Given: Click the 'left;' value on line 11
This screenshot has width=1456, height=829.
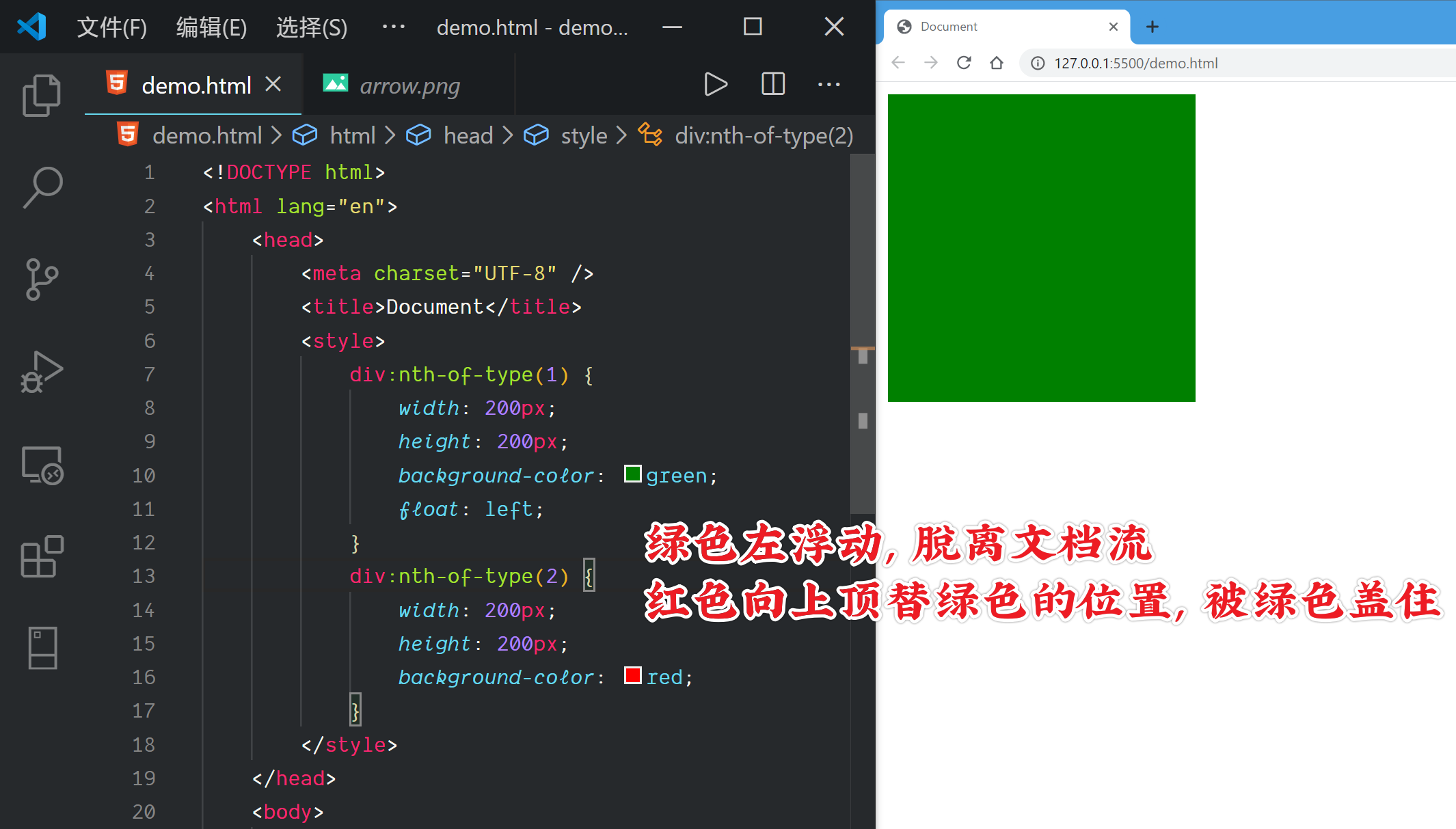Looking at the screenshot, I should click(514, 509).
